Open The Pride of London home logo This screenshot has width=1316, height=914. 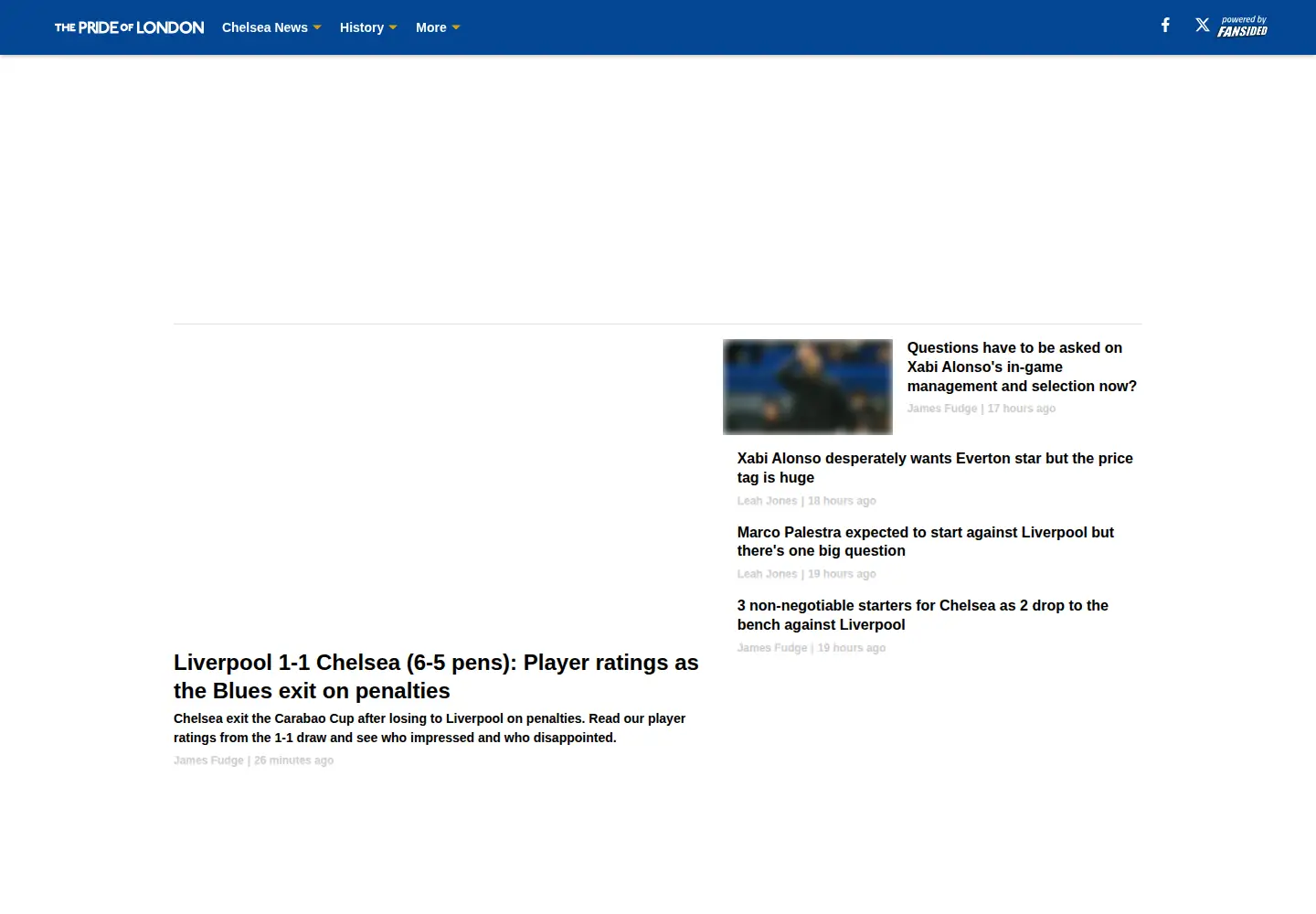click(x=129, y=27)
